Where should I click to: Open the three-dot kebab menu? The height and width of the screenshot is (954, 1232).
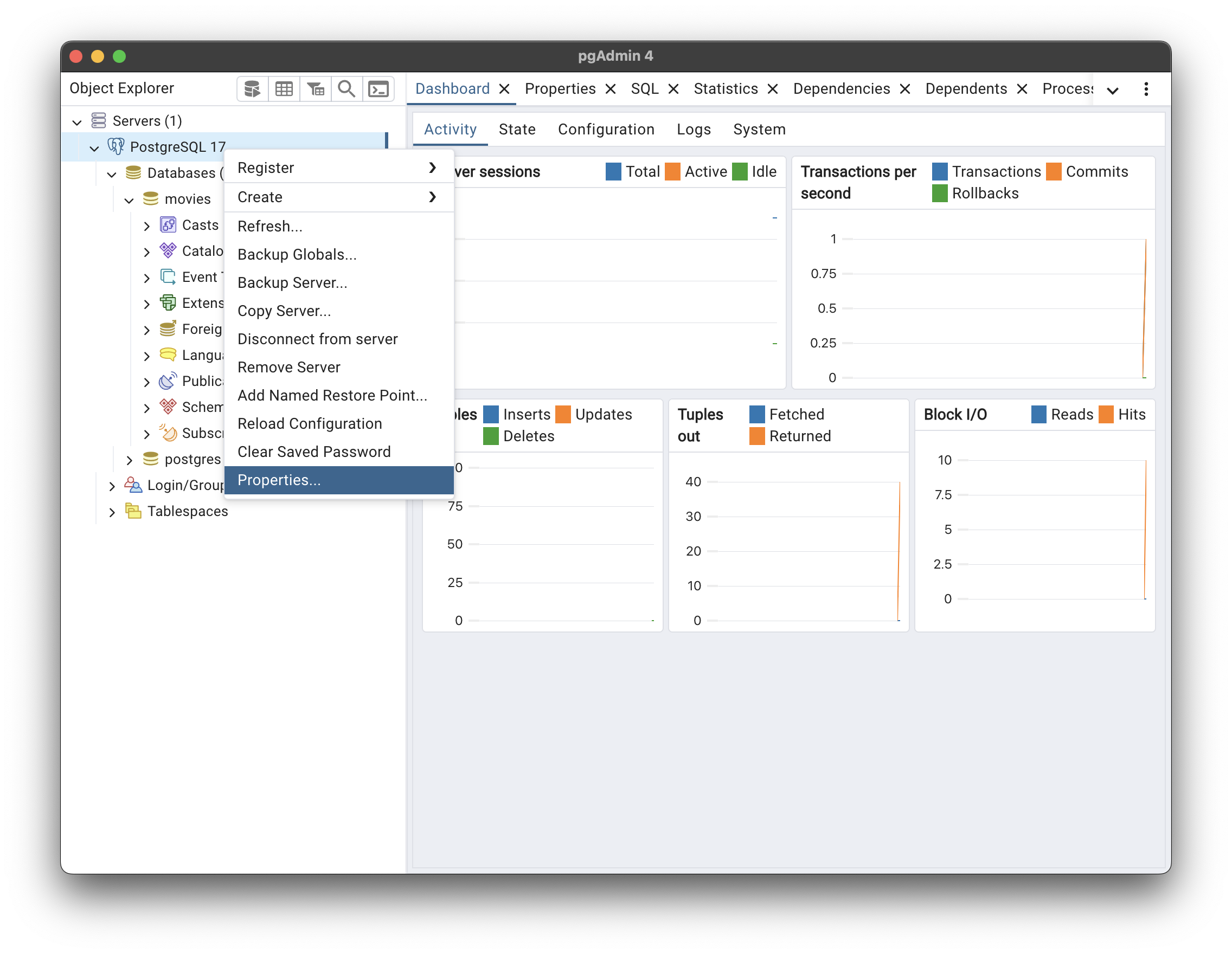pos(1146,89)
